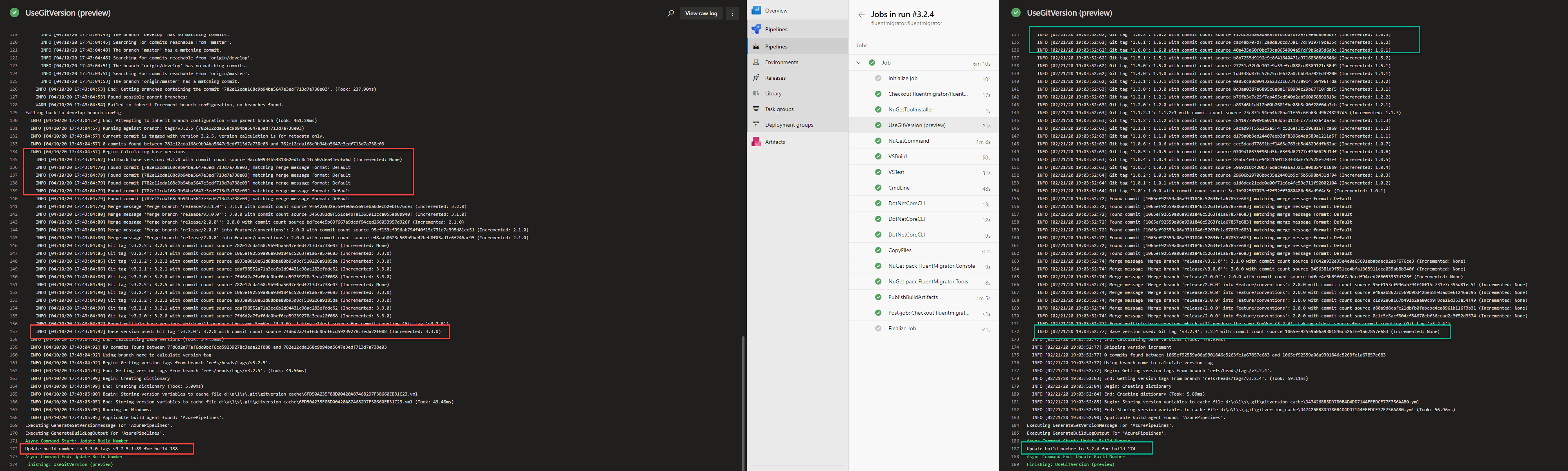Click the search icon in the log header

click(x=670, y=13)
